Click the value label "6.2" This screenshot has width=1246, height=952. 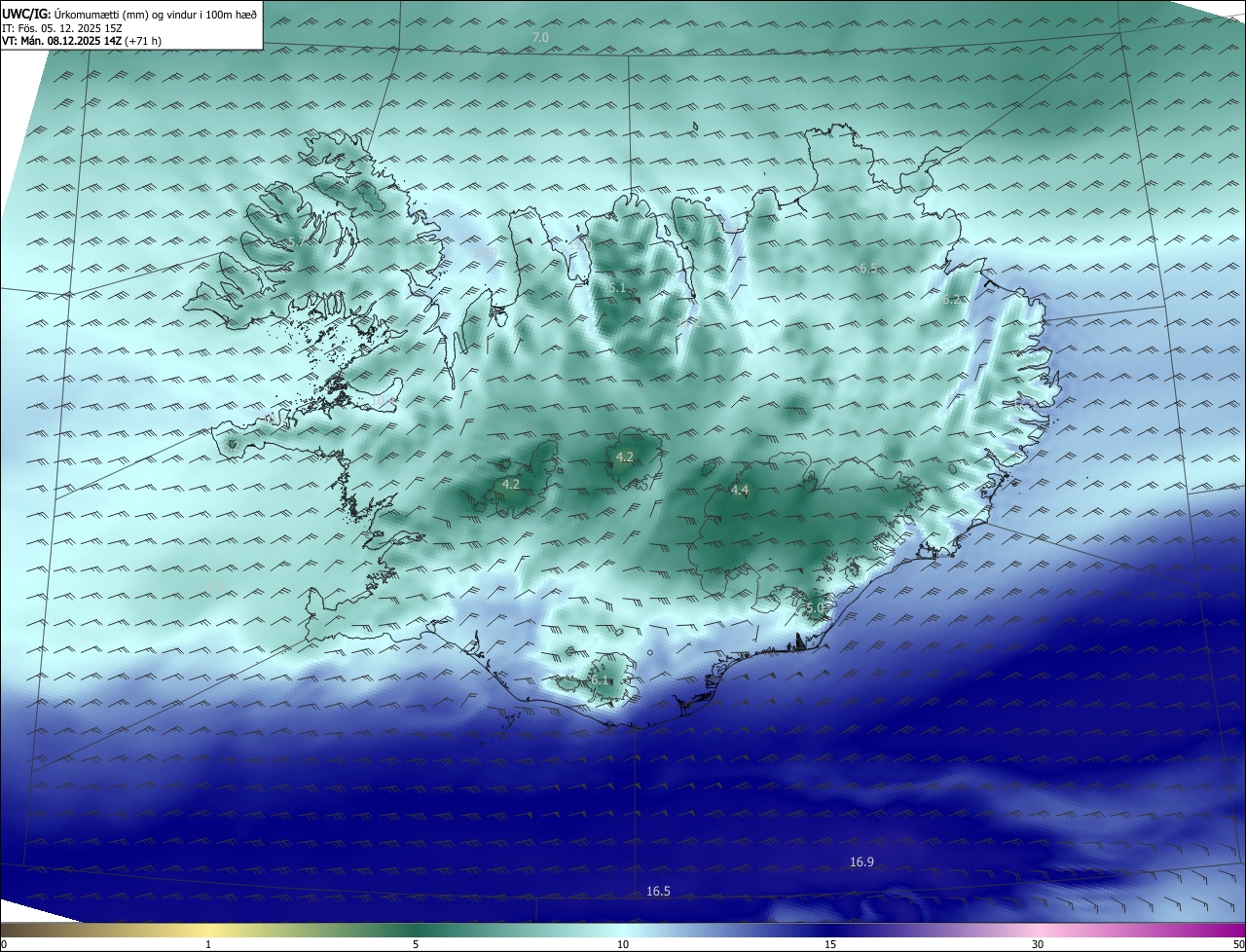pos(951,300)
